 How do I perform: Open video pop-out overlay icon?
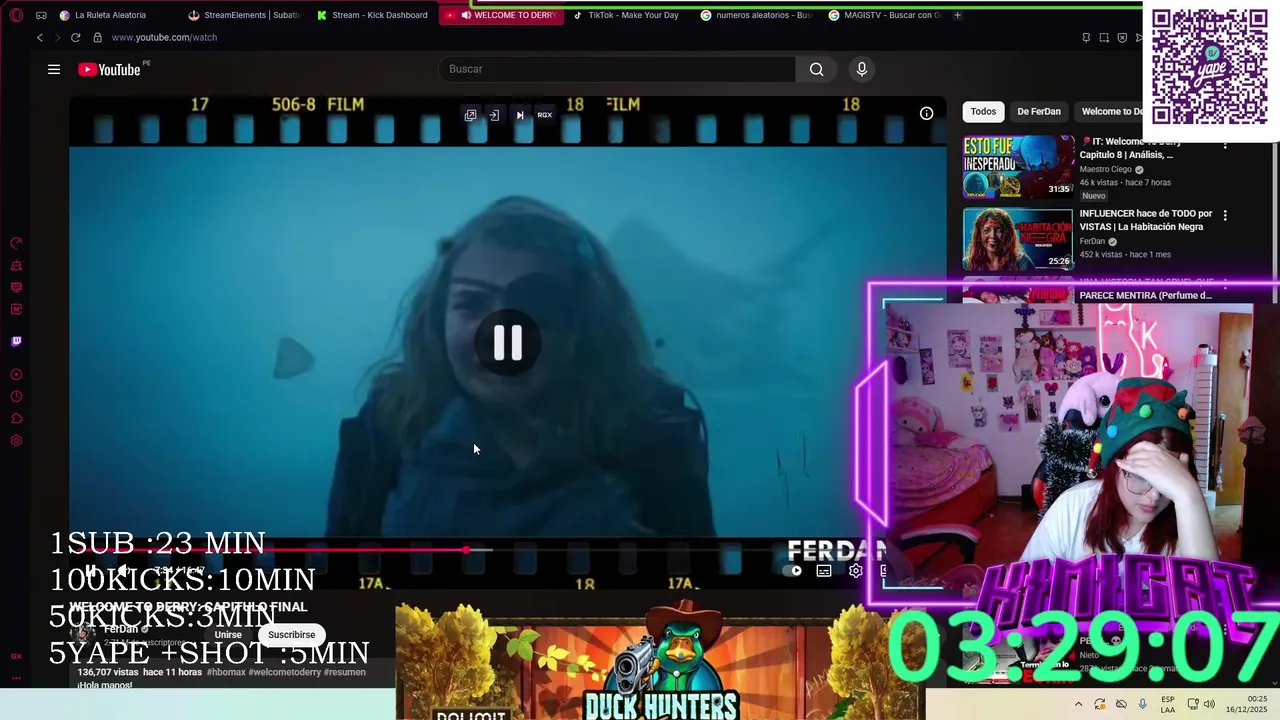[470, 115]
